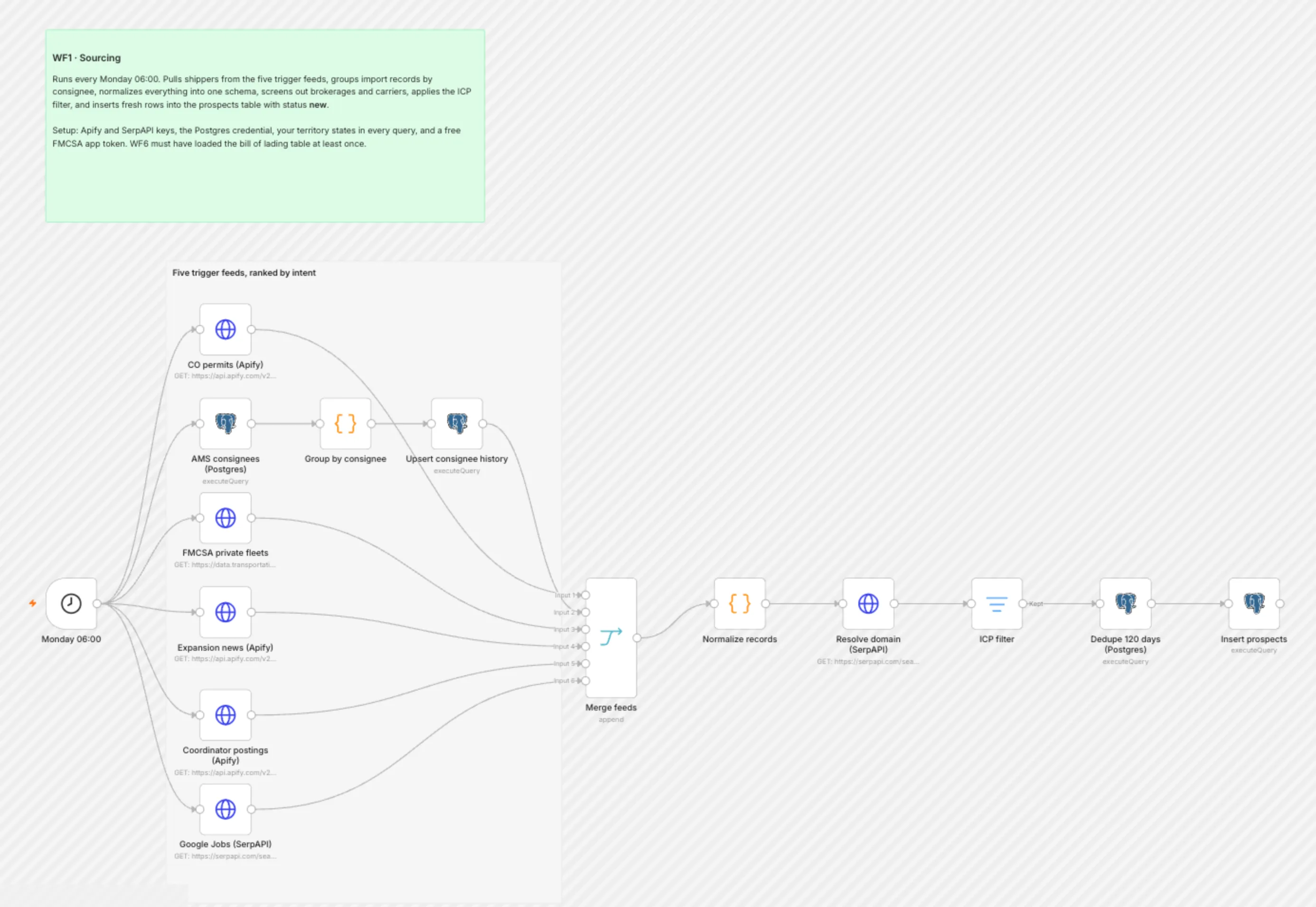1316x907 pixels.
Task: Click the Google Jobs (SerpAPI) label
Action: (225, 844)
